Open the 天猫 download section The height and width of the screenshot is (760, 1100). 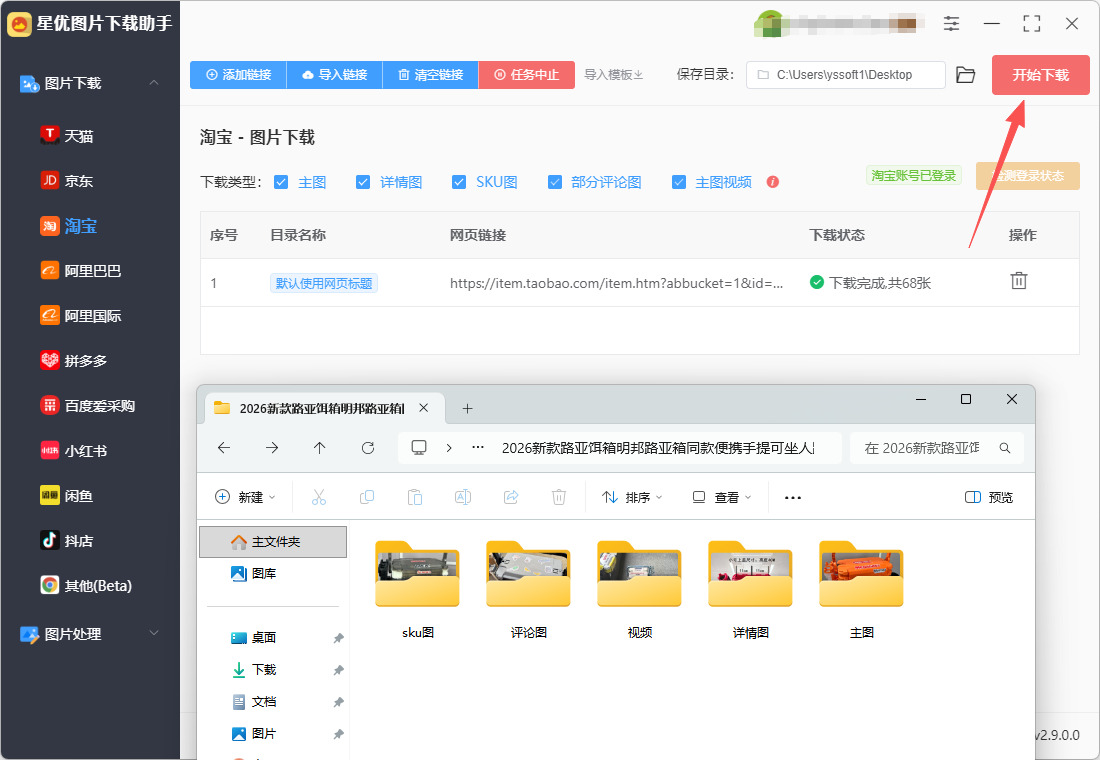coord(67,135)
